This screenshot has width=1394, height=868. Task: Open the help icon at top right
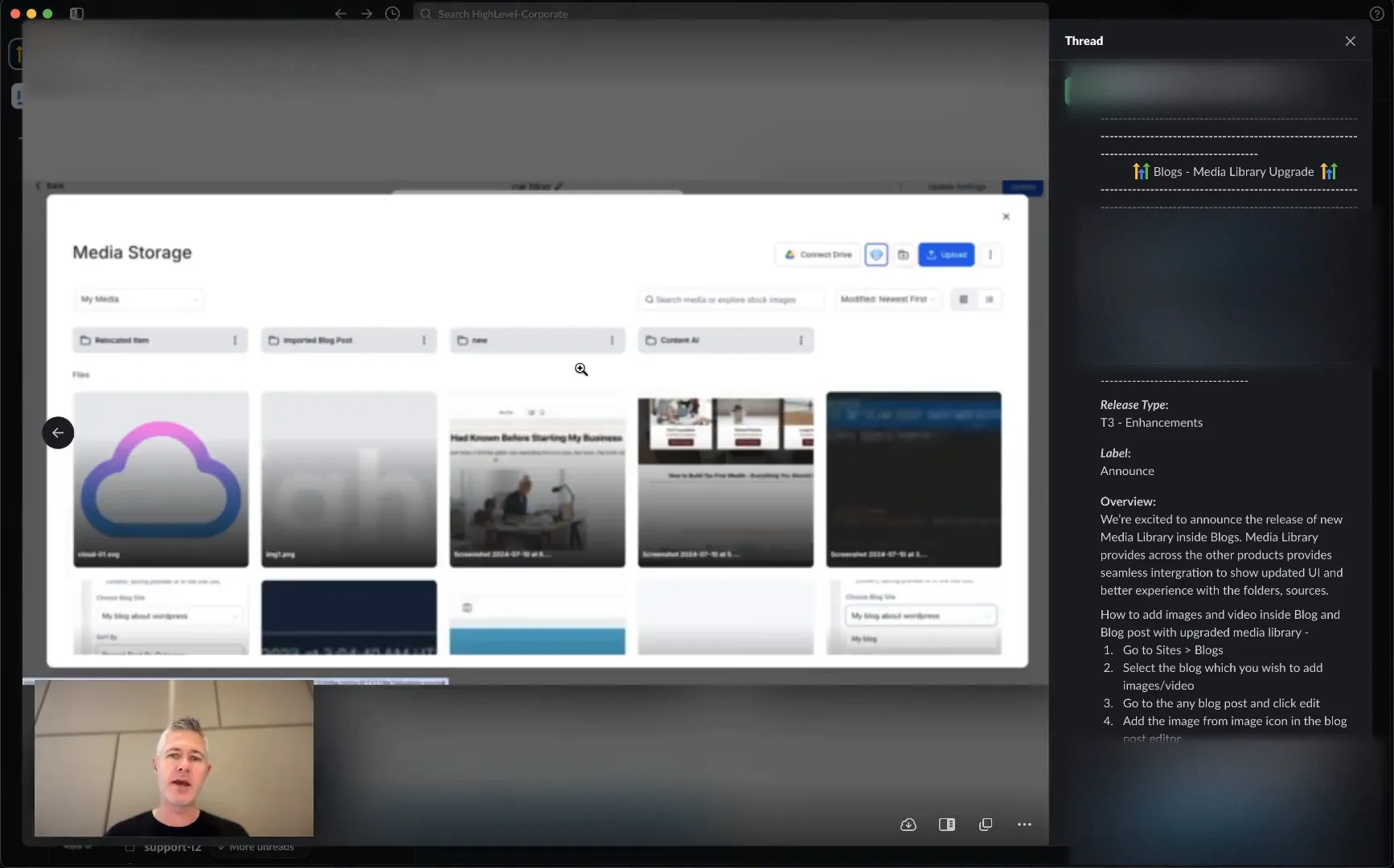[x=1376, y=14]
